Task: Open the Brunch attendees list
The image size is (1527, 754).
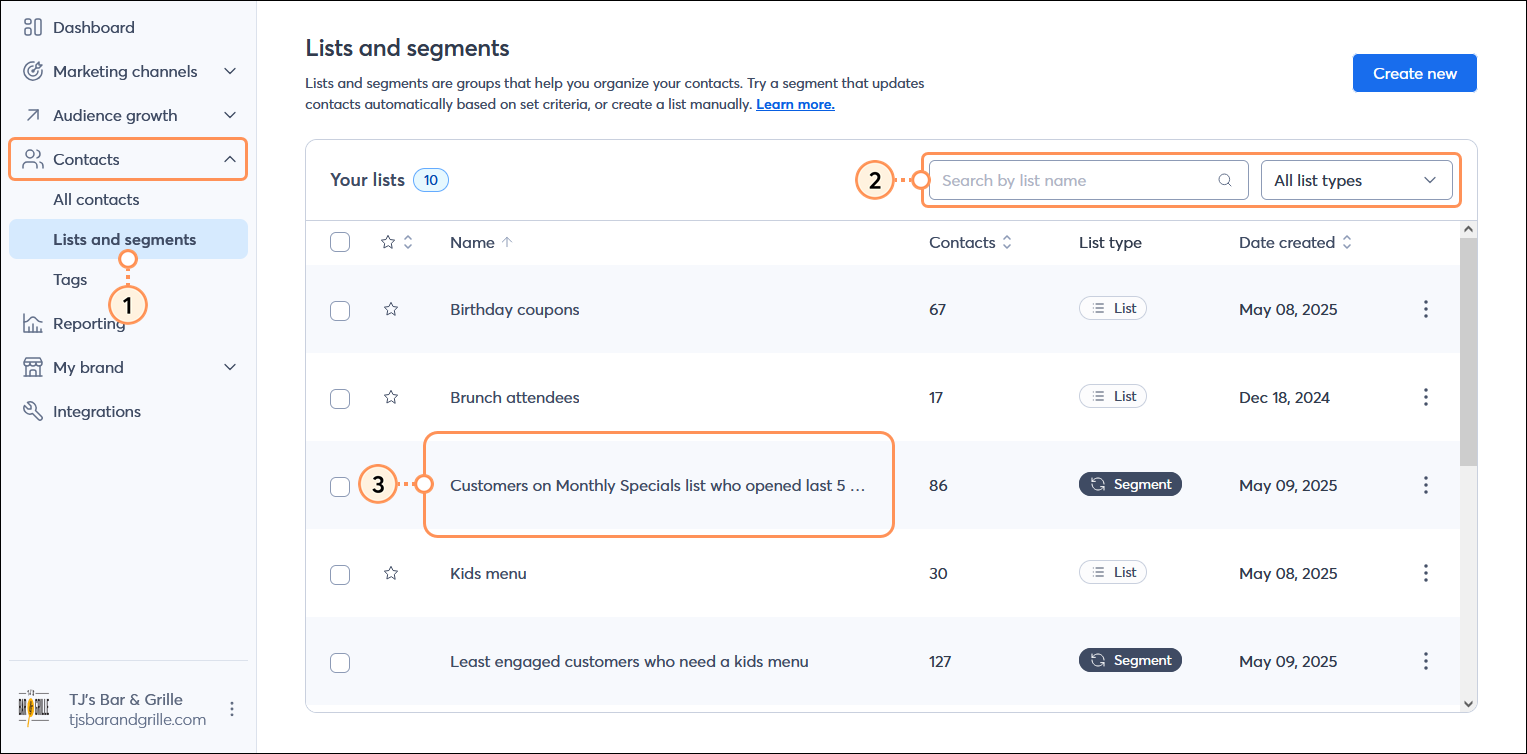Action: coord(515,397)
